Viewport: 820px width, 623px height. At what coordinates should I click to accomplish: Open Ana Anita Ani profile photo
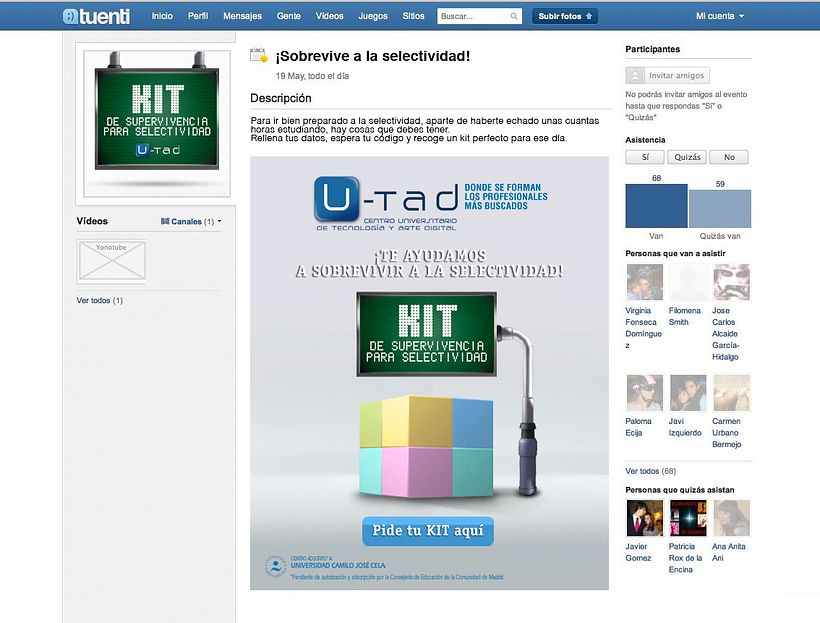pyautogui.click(x=731, y=518)
